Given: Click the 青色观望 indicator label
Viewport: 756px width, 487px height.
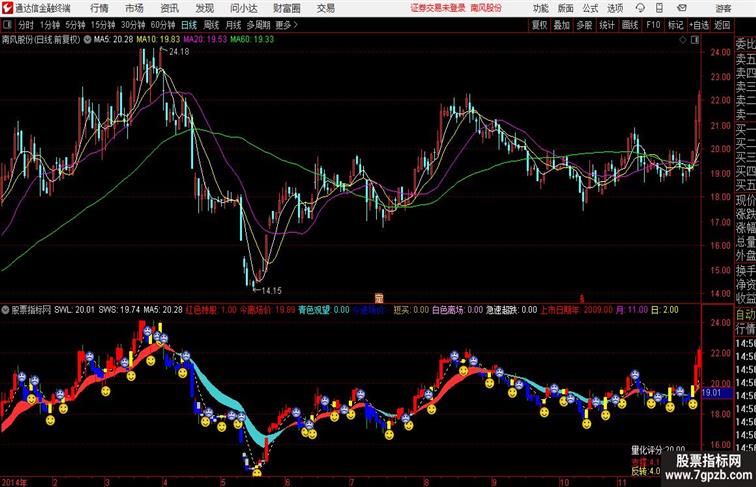Looking at the screenshot, I should point(314,310).
